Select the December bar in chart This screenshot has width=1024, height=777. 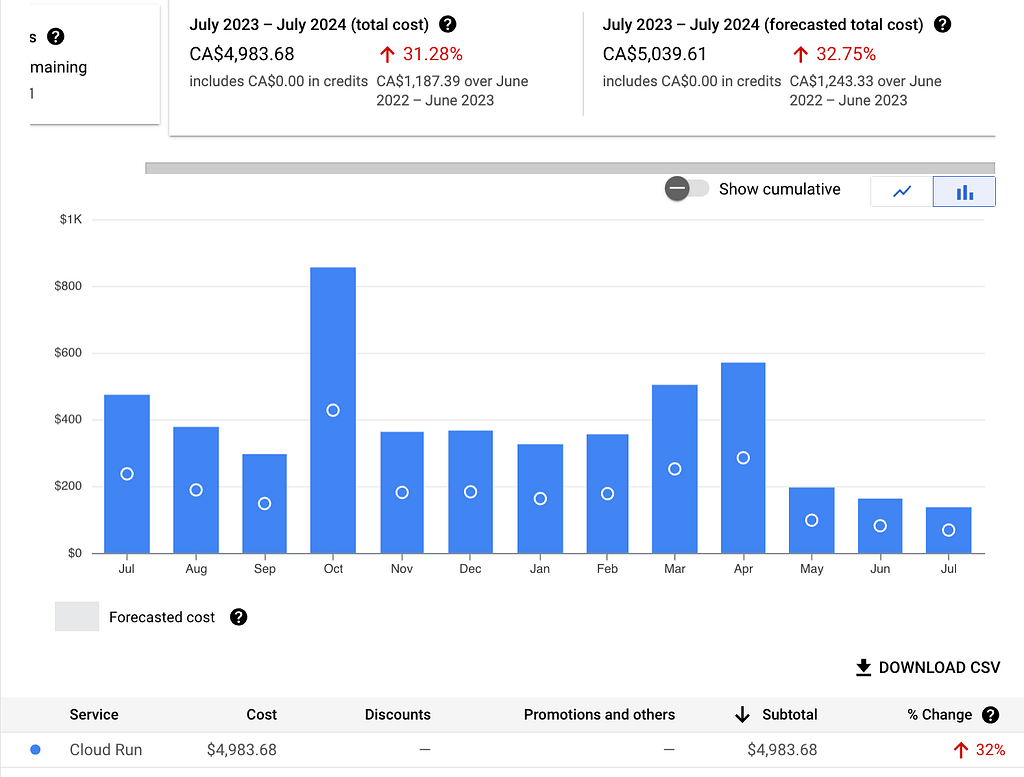470,492
